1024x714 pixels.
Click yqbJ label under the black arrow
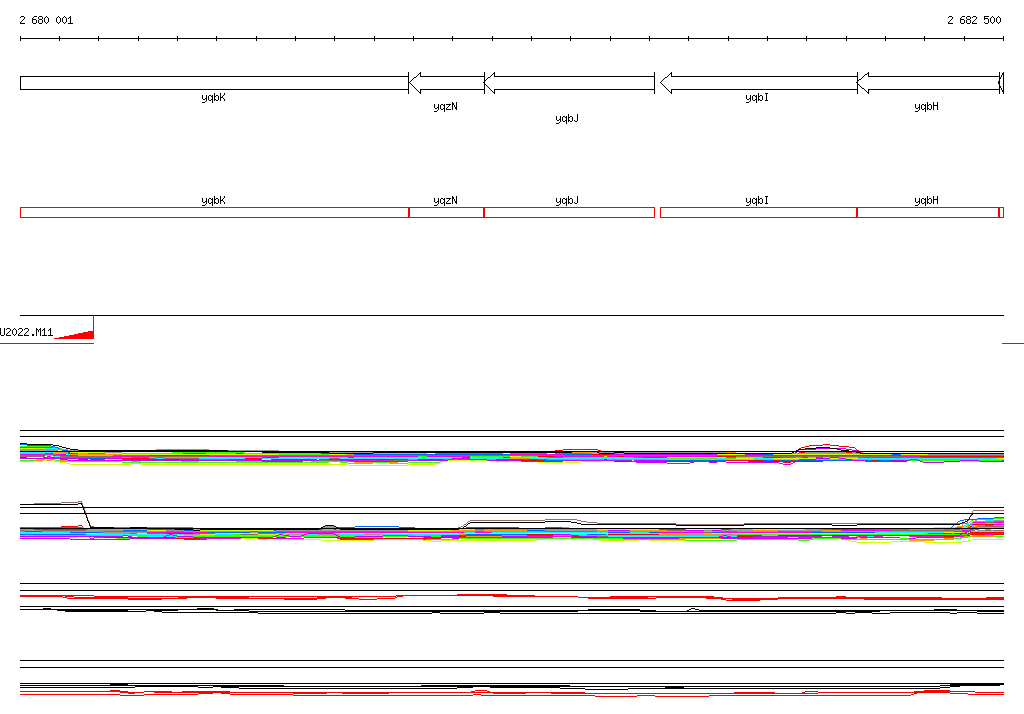pyautogui.click(x=567, y=118)
